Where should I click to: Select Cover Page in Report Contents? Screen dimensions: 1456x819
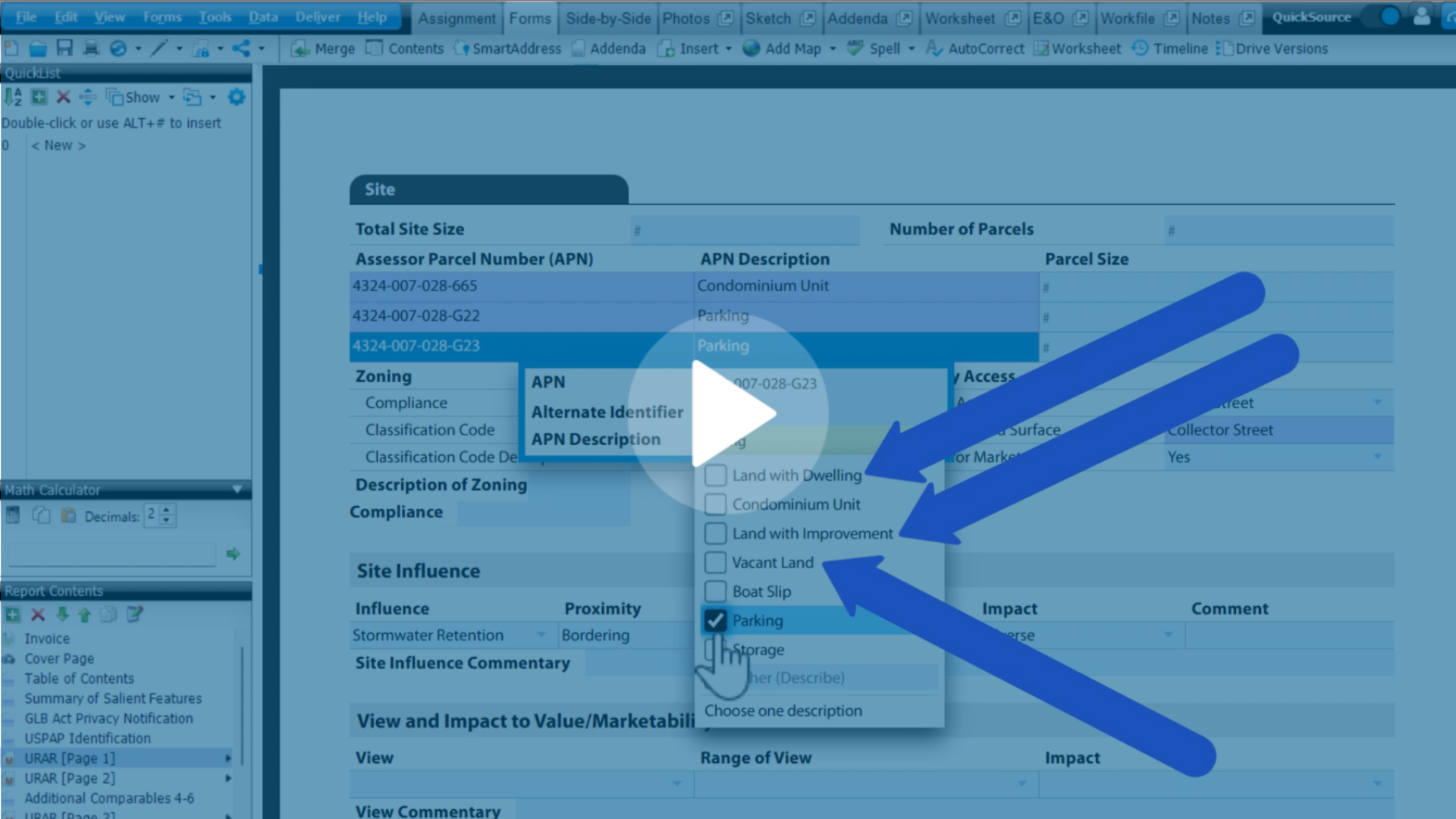point(59,658)
